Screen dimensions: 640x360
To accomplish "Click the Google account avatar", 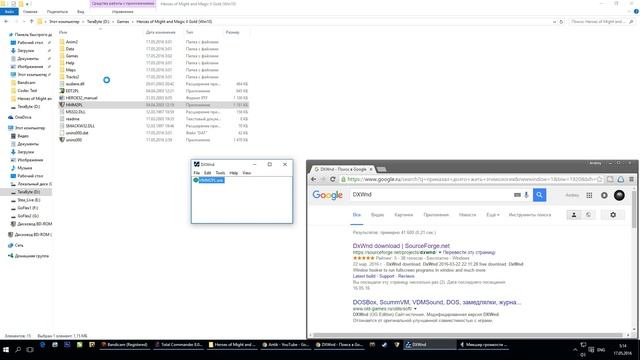I will click(x=619, y=195).
